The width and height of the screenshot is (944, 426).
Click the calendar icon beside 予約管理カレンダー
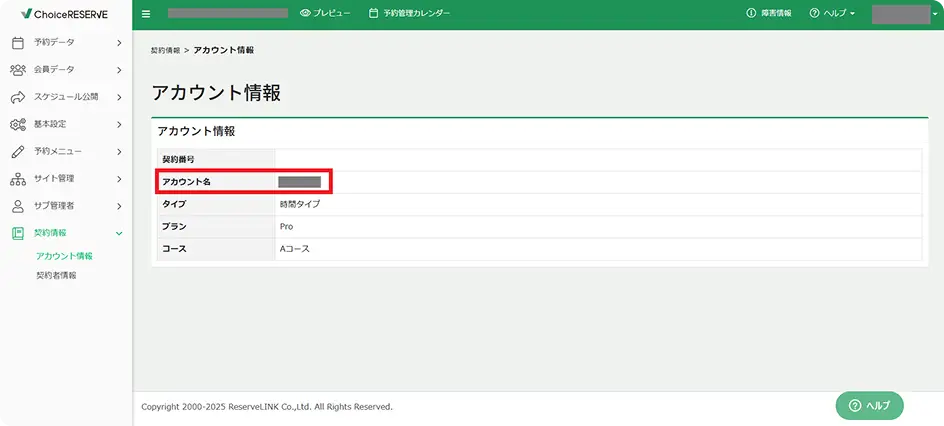[373, 13]
